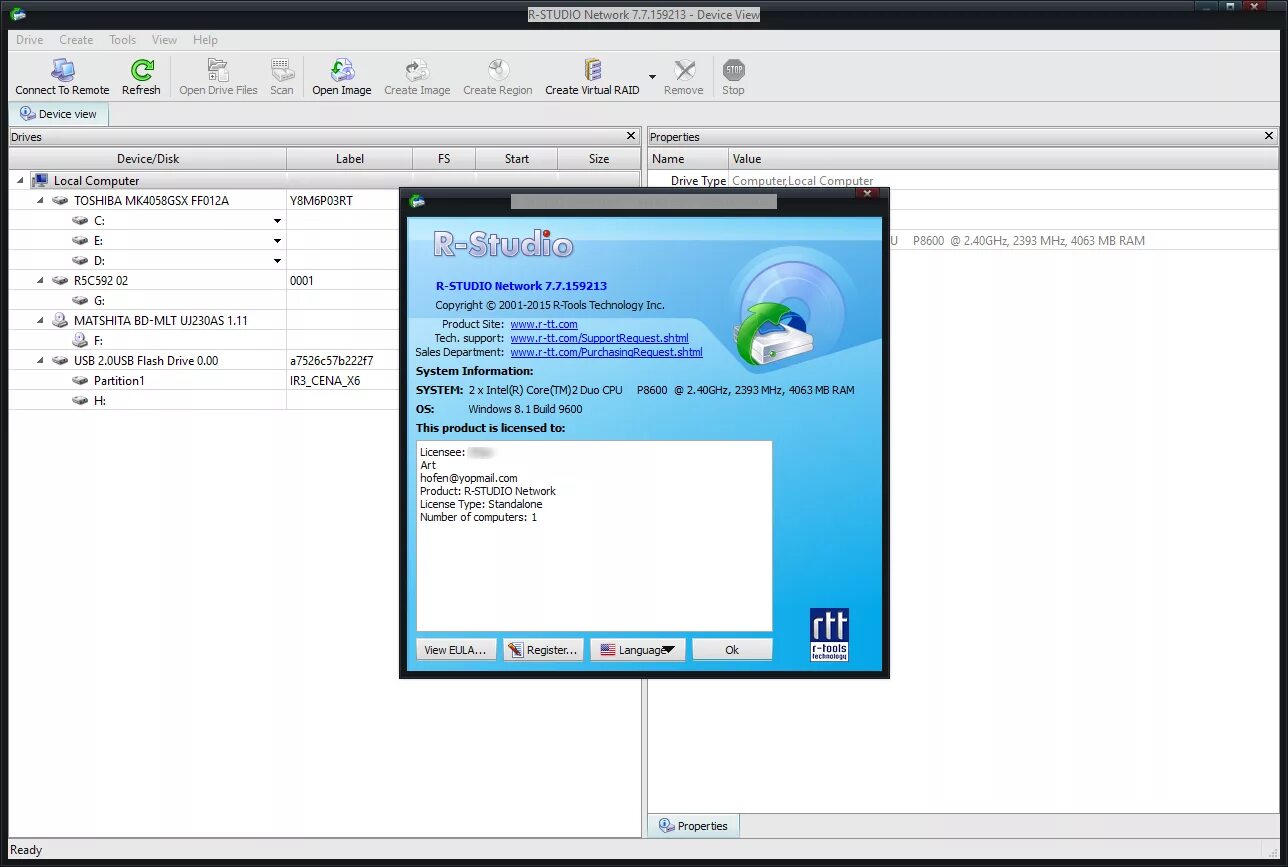This screenshot has height=867, width=1288.
Task: Click the Open Drive Files icon
Action: click(218, 70)
